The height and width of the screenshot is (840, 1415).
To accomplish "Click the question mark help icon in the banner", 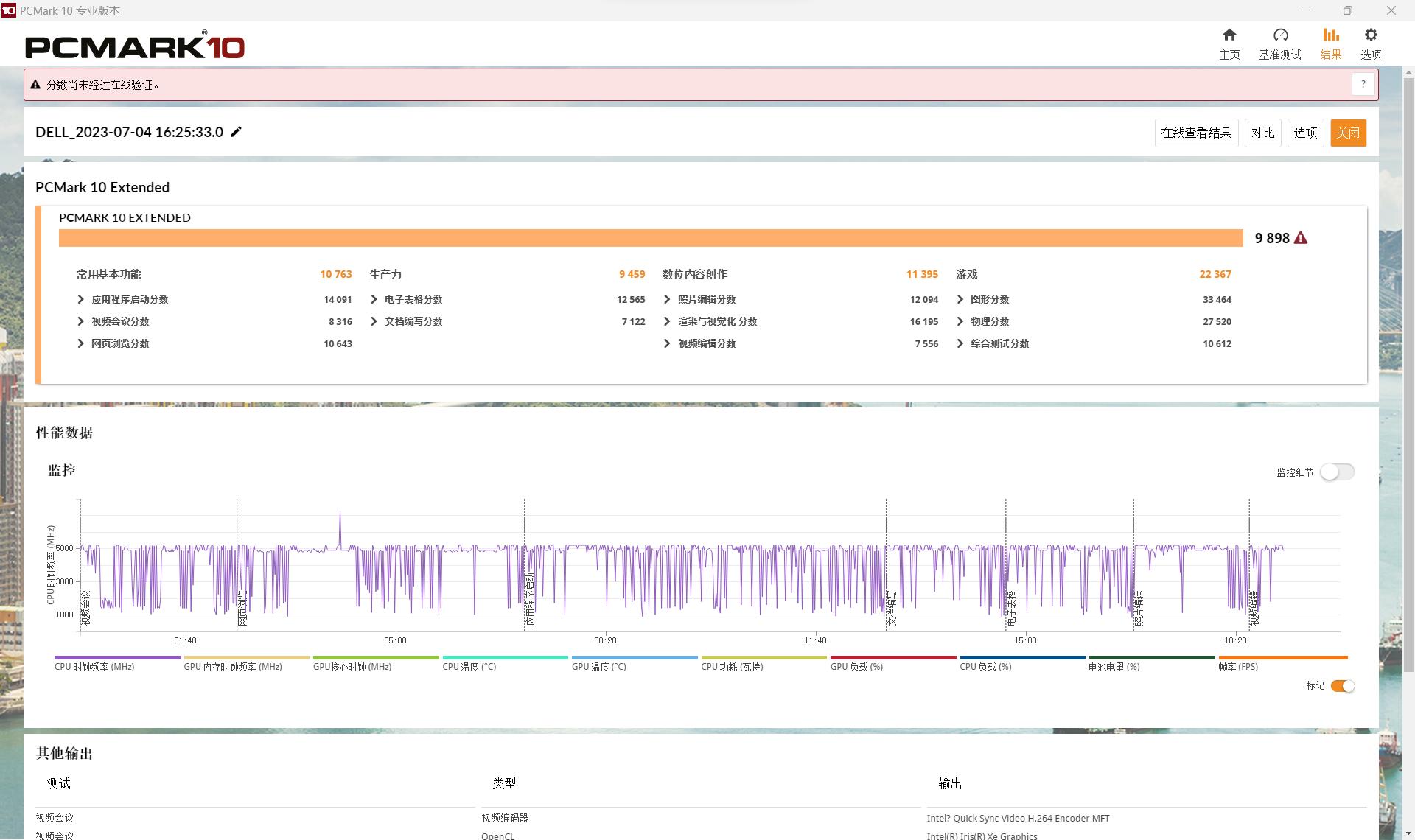I will point(1363,85).
